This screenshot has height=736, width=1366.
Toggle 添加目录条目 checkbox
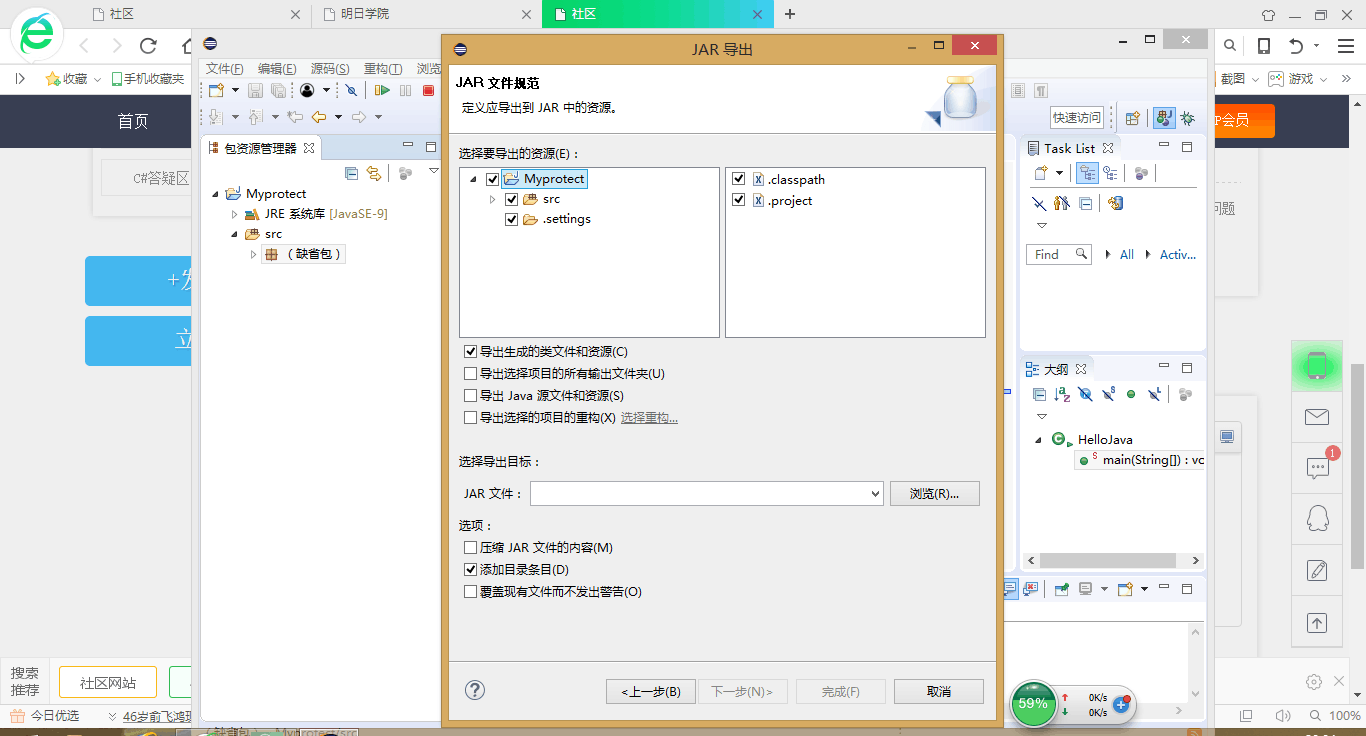[x=471, y=570]
